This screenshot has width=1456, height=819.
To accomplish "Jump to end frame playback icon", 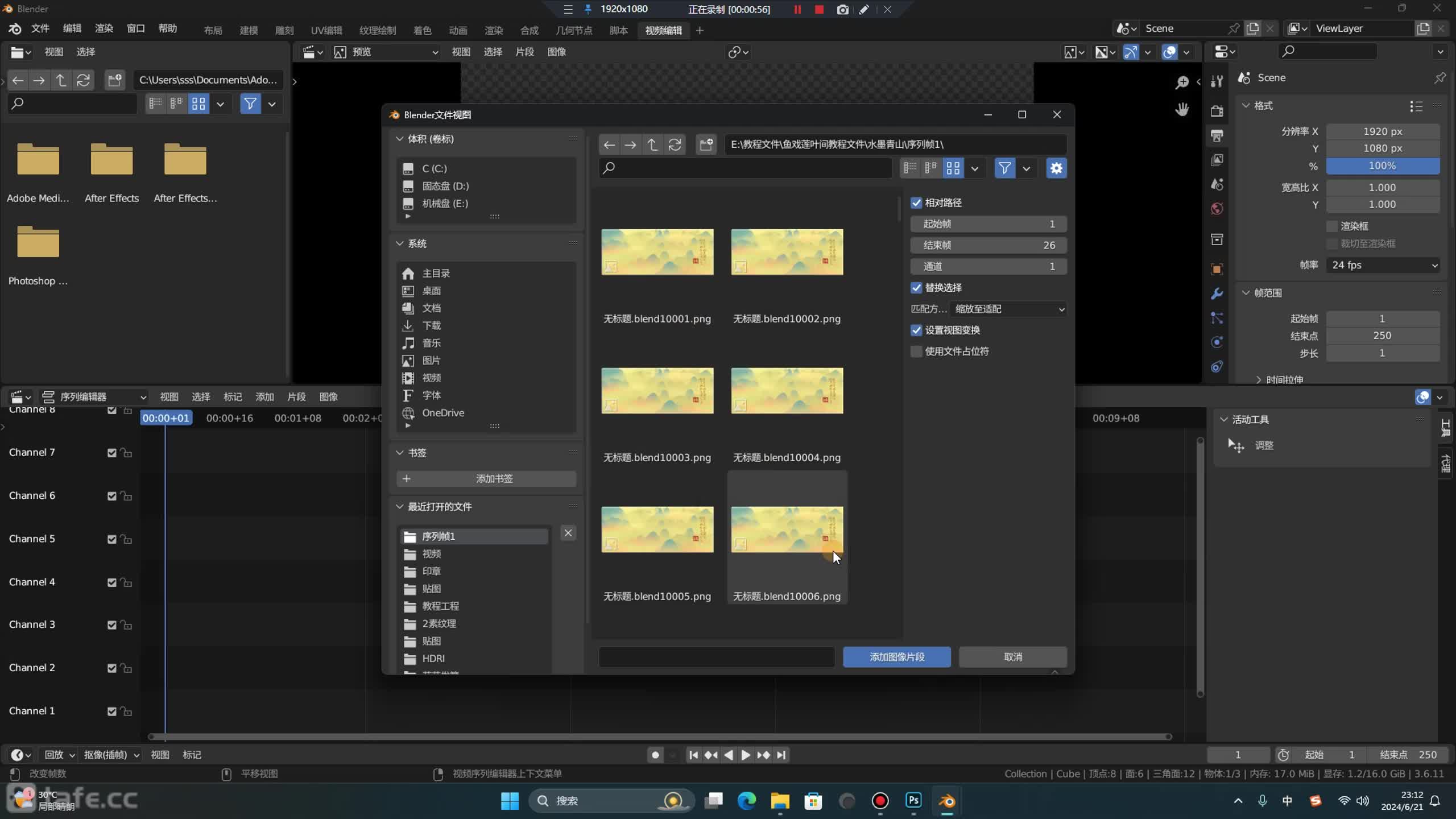I will tap(781, 755).
